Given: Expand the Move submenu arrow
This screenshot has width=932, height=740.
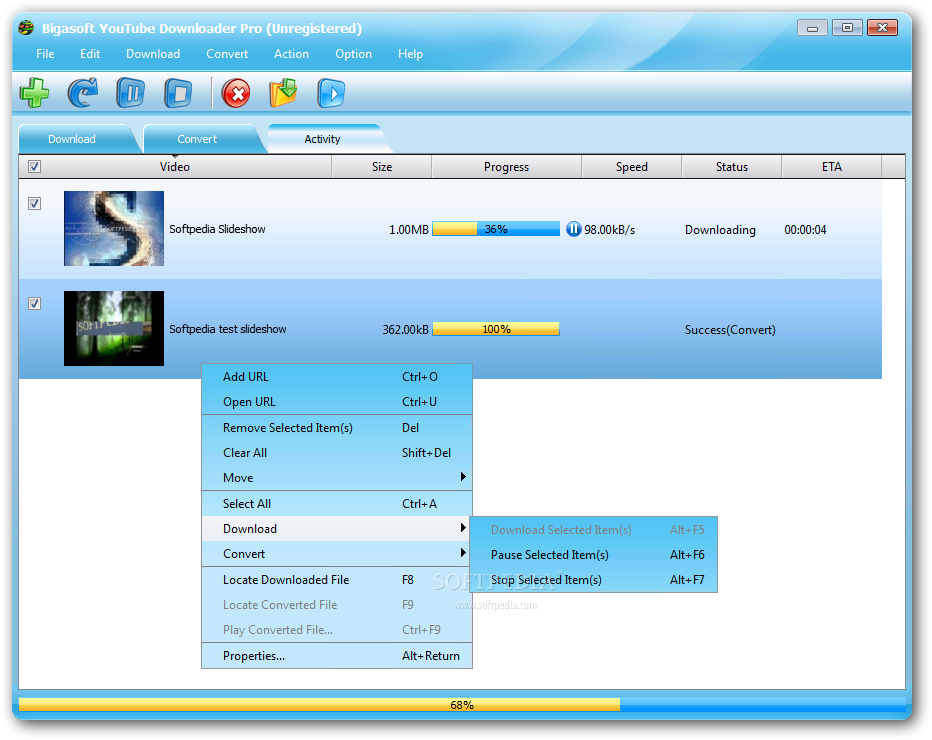Looking at the screenshot, I should (463, 477).
